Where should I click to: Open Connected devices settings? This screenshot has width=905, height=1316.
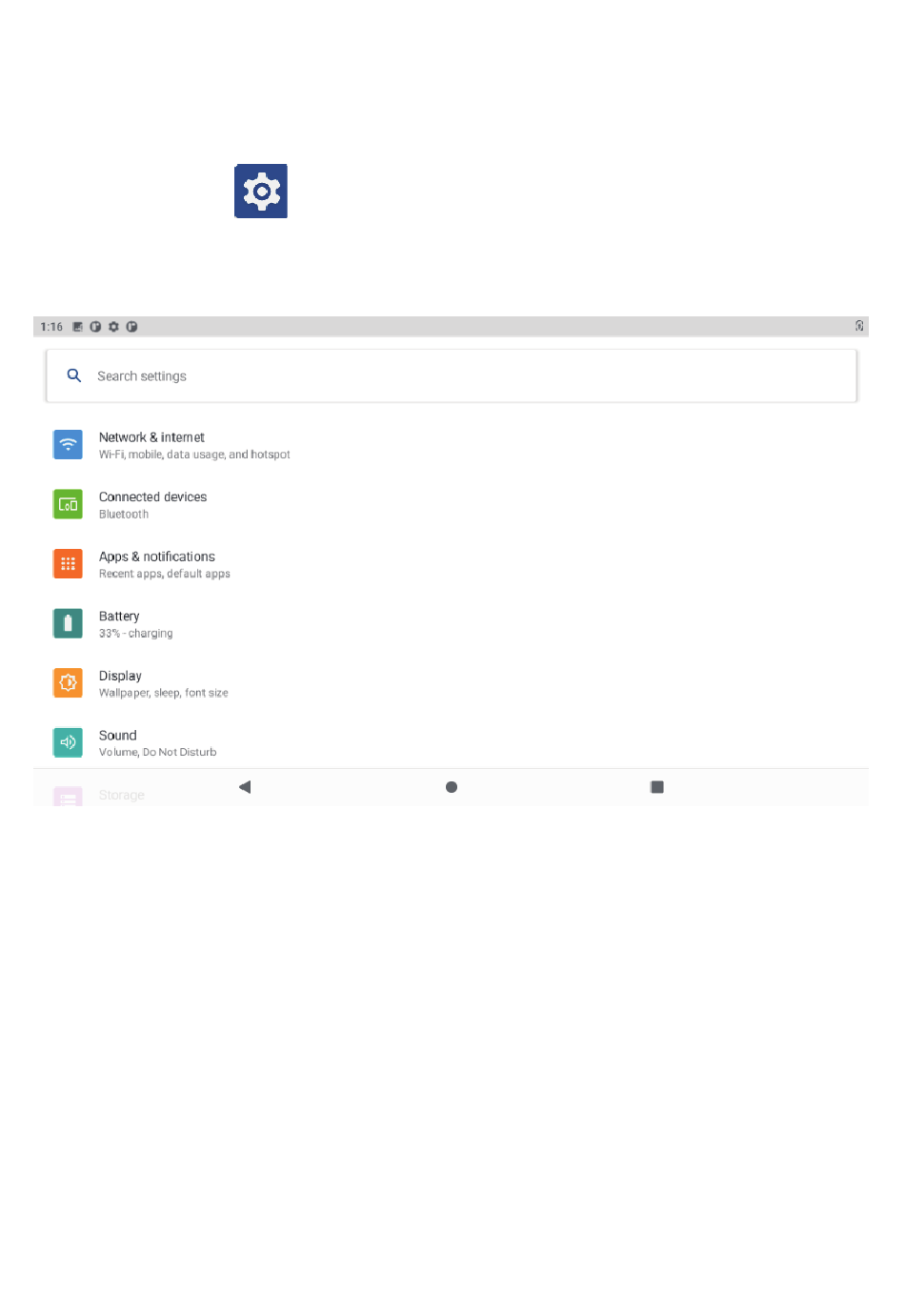point(451,505)
